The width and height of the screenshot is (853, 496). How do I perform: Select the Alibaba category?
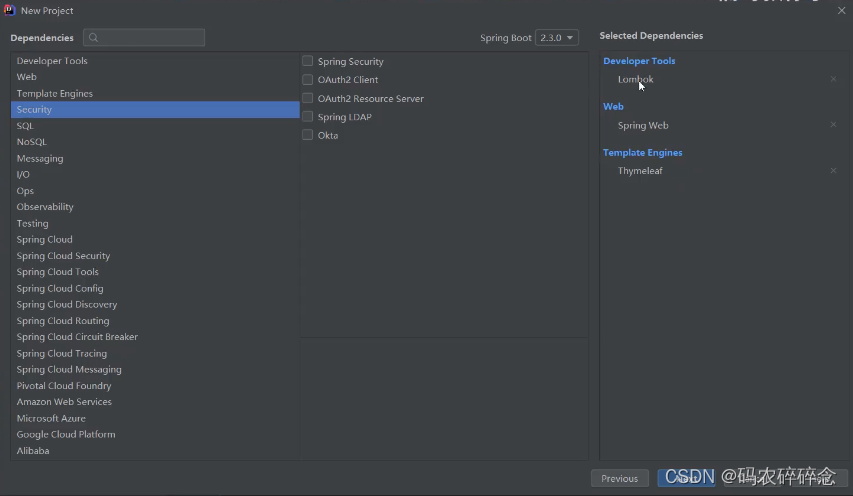(x=155, y=451)
